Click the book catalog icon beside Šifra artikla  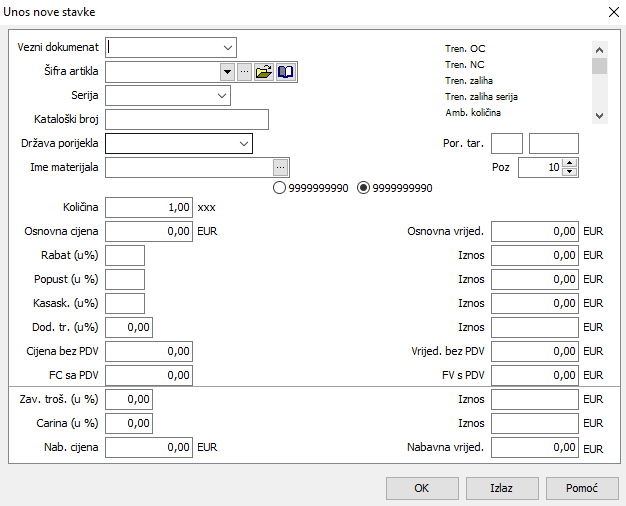[x=286, y=72]
